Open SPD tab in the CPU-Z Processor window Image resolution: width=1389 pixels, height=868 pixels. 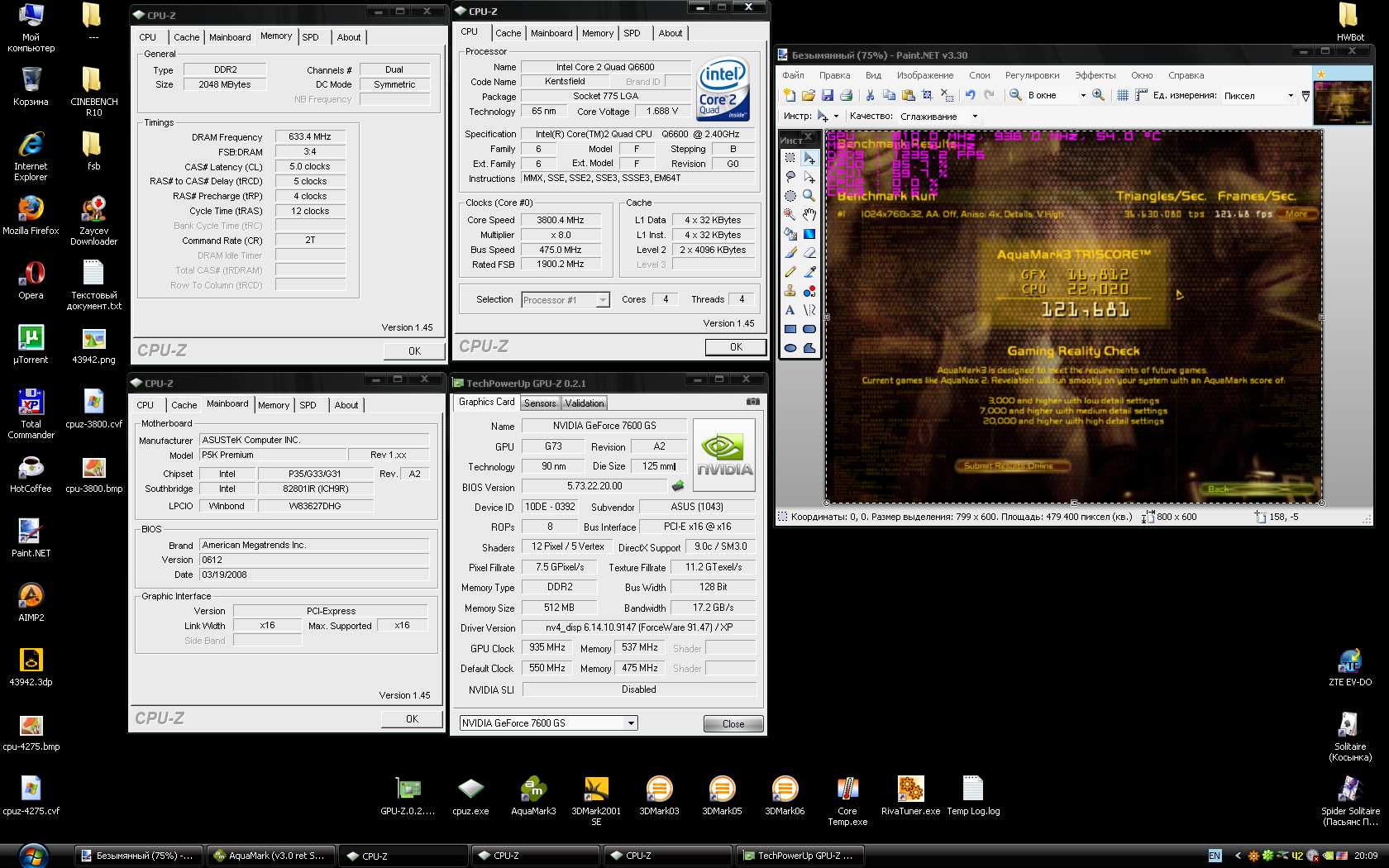coord(632,33)
